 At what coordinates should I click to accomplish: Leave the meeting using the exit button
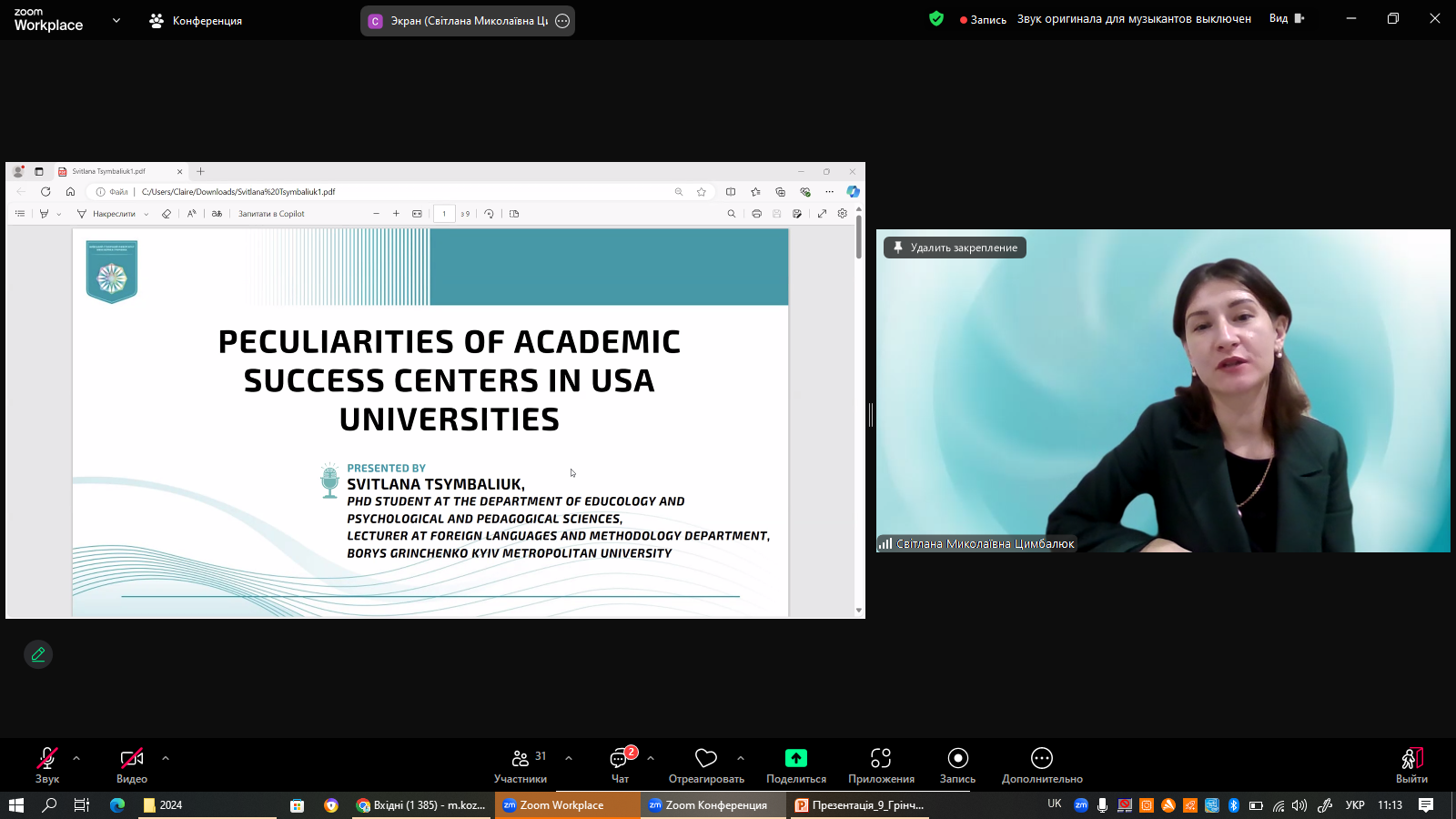tap(1411, 765)
